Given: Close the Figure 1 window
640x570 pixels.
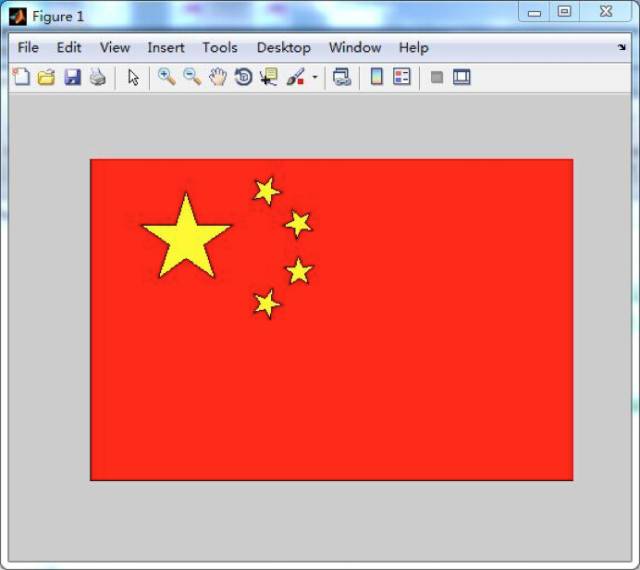Looking at the screenshot, I should [x=606, y=11].
